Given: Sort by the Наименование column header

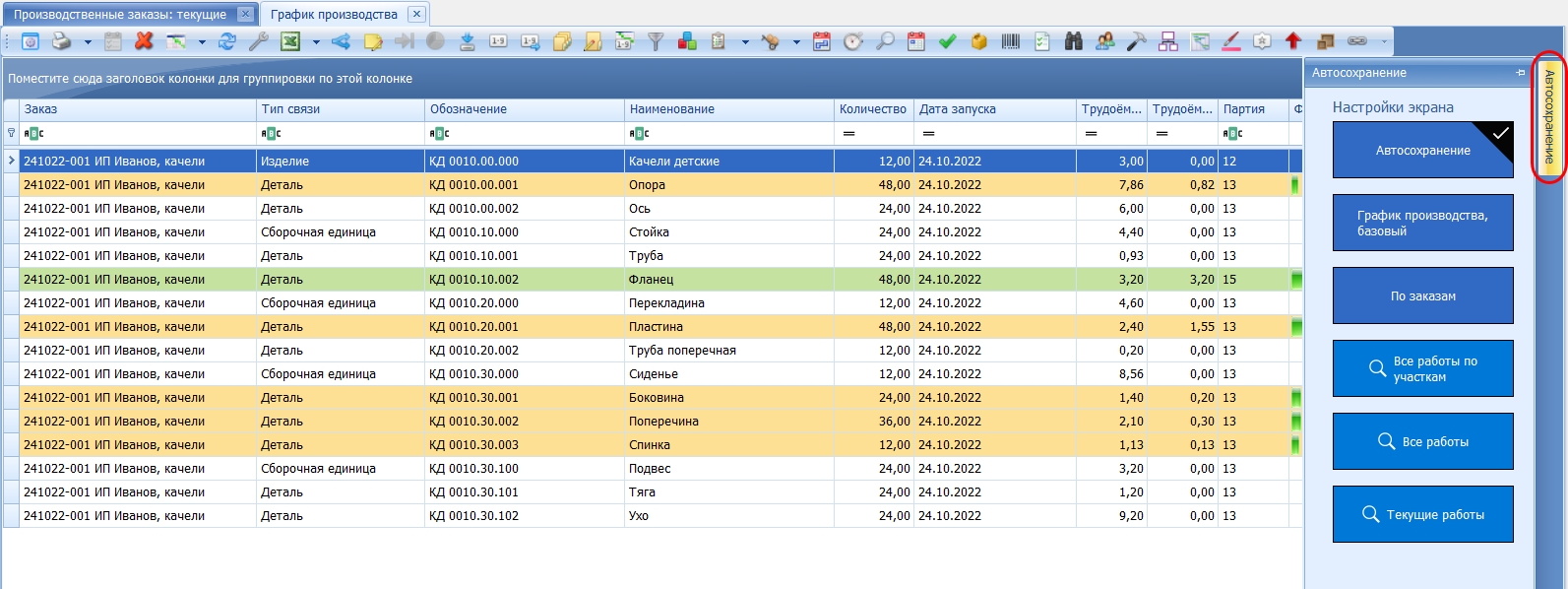Looking at the screenshot, I should pyautogui.click(x=729, y=109).
